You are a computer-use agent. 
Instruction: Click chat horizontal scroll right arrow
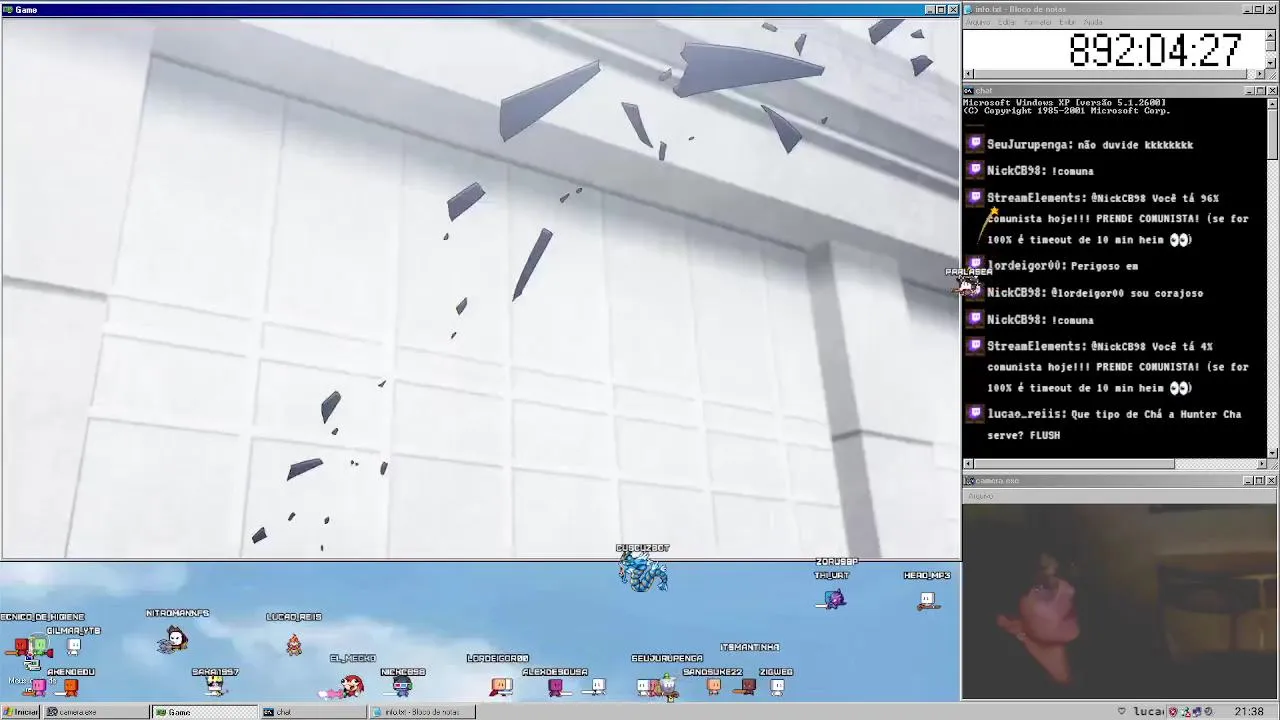click(x=1261, y=464)
